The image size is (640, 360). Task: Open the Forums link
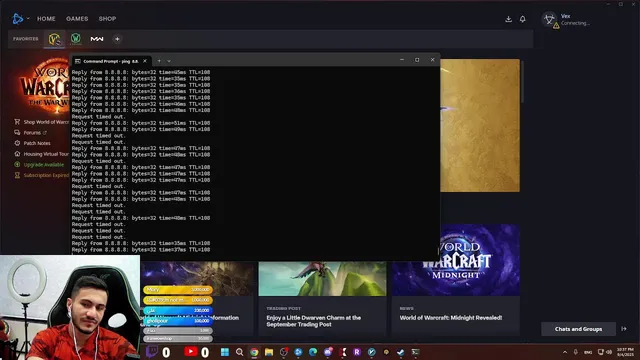32,133
